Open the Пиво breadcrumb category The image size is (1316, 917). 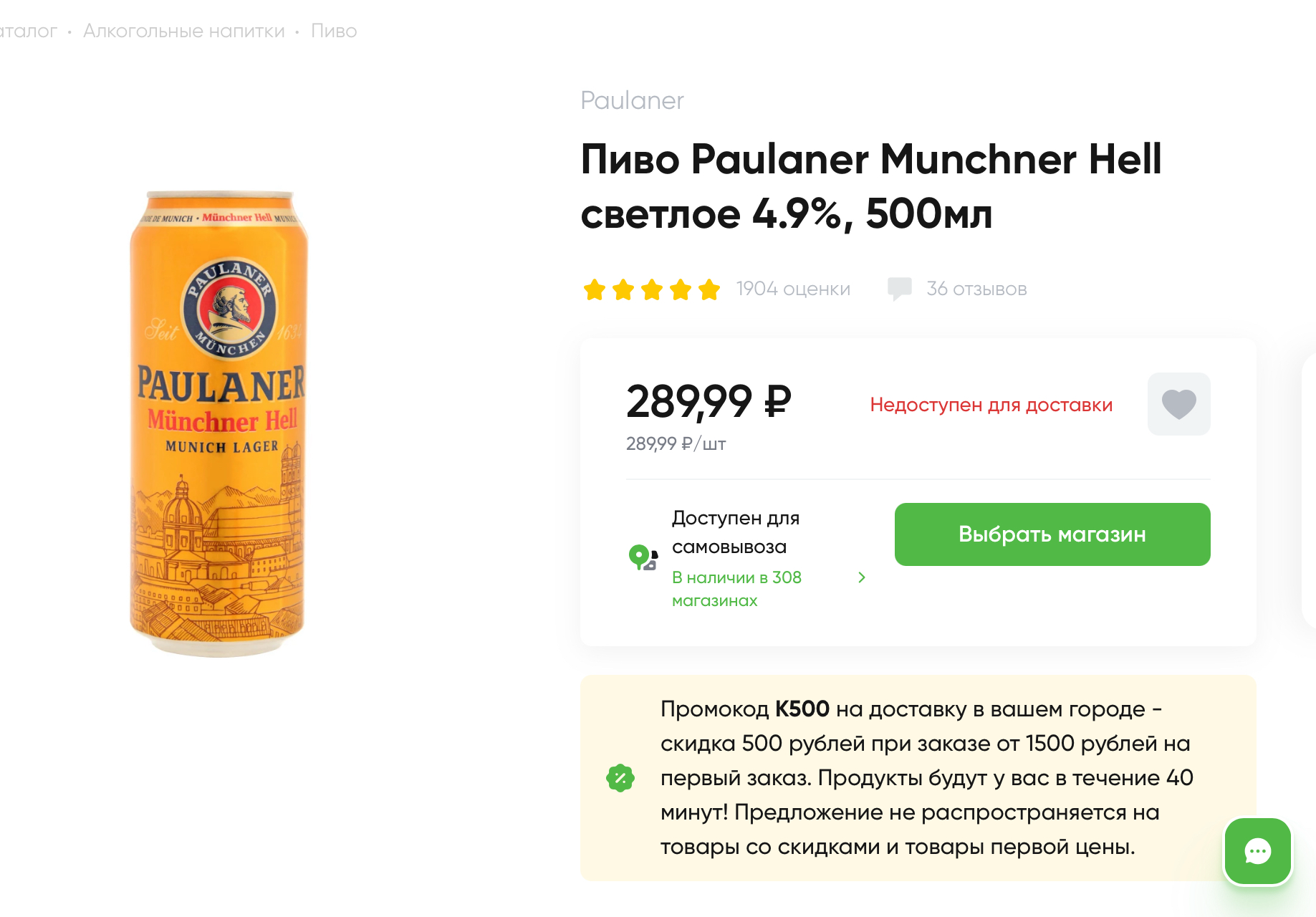point(334,31)
